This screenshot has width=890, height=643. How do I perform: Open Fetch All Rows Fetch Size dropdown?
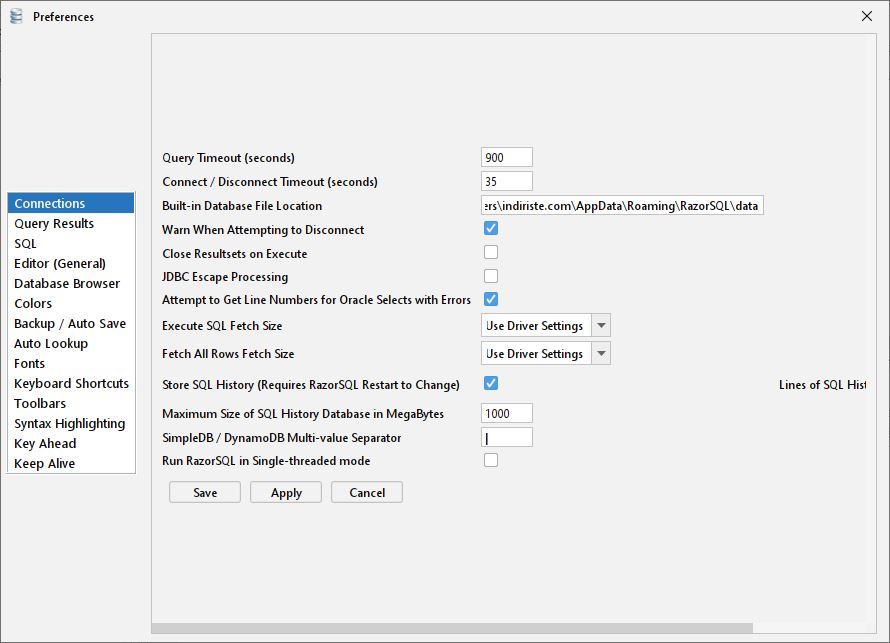pyautogui.click(x=545, y=354)
